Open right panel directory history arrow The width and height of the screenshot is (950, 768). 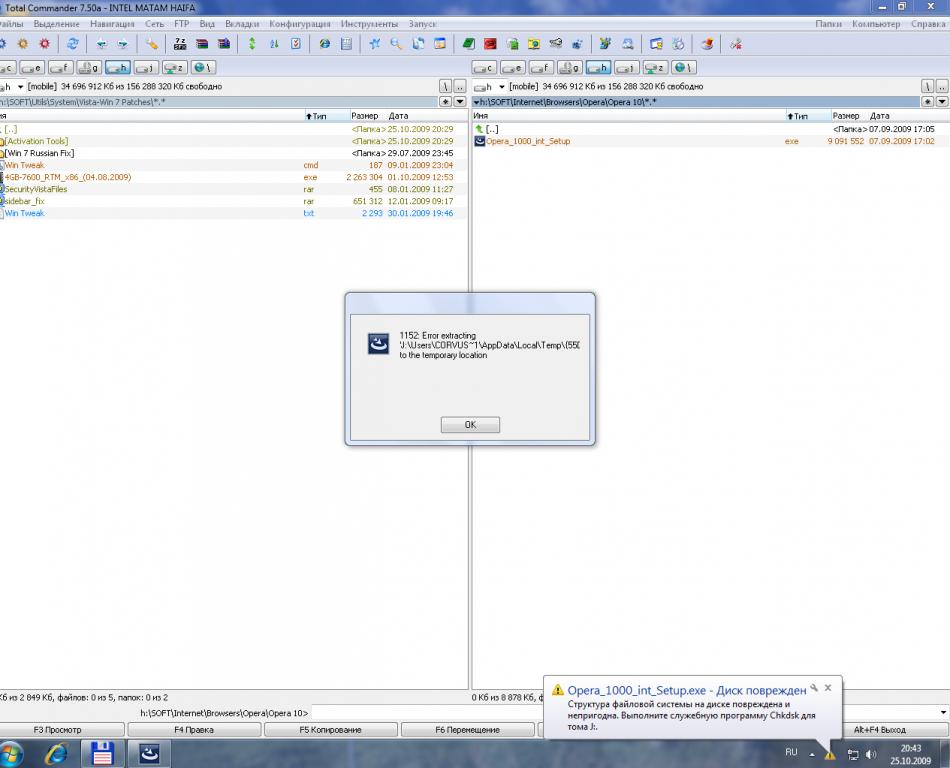click(x=942, y=102)
